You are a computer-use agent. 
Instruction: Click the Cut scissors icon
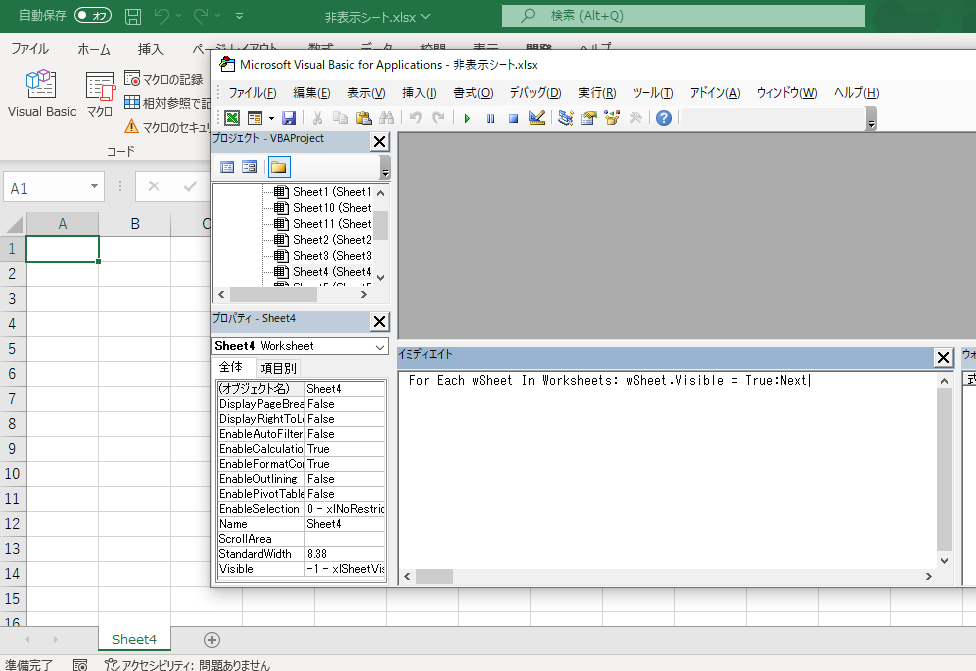coord(317,118)
